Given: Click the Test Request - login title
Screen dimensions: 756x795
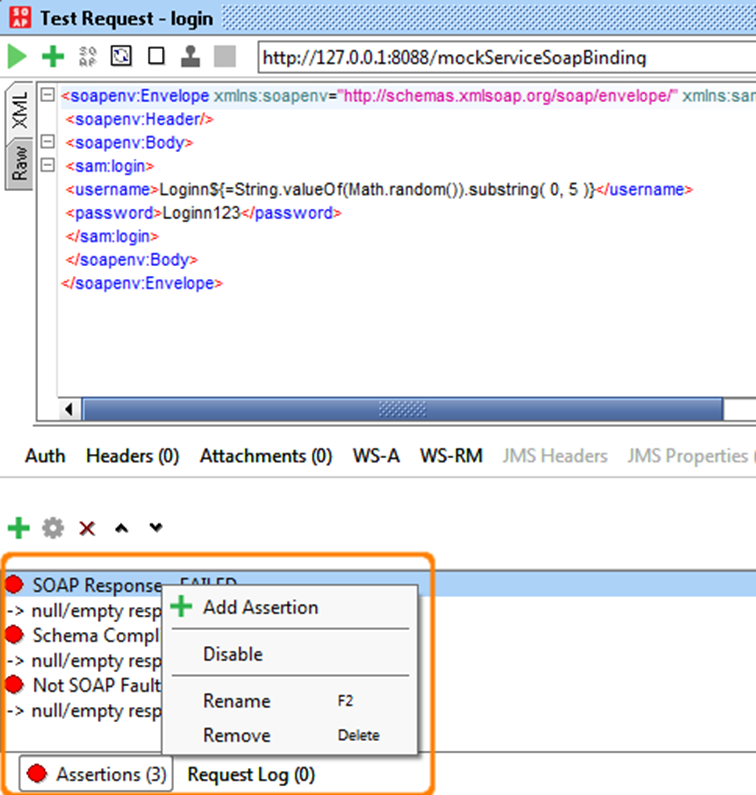Looking at the screenshot, I should pos(127,18).
